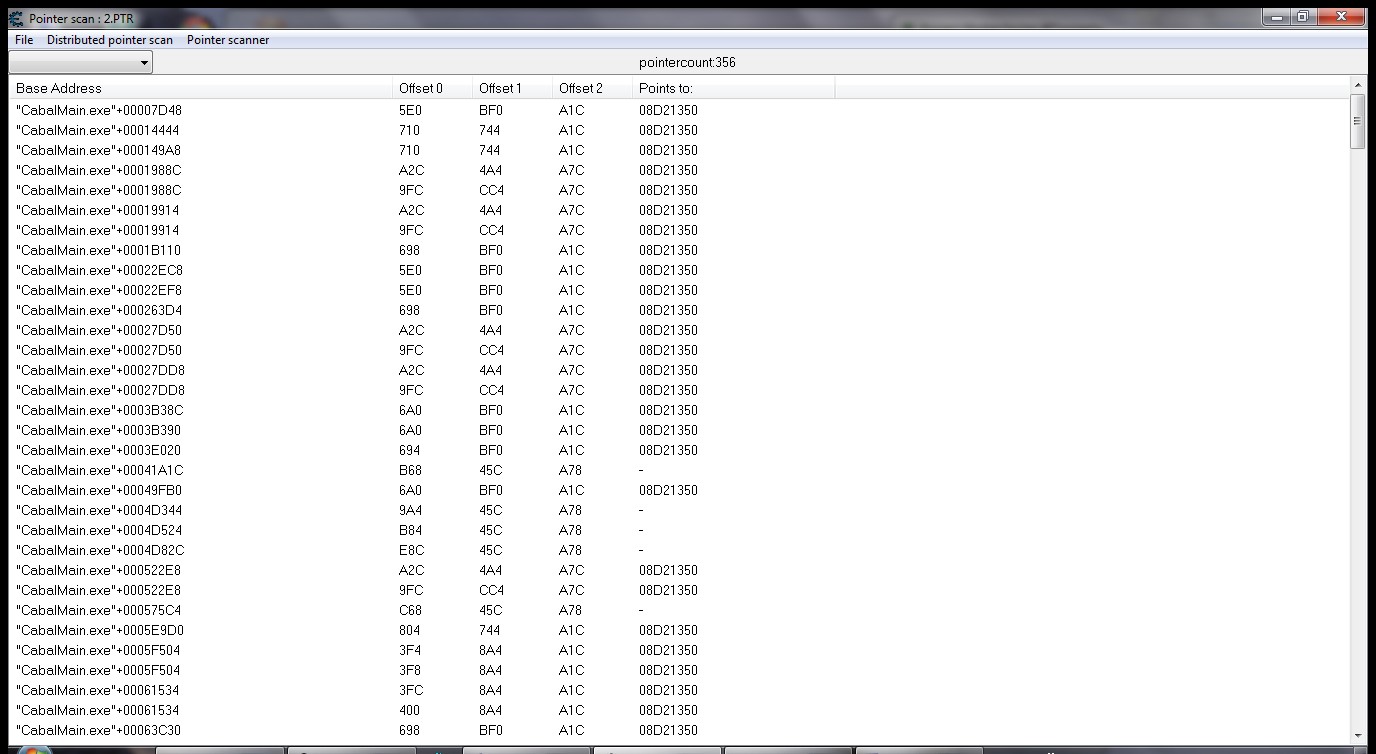Open the File menu

[x=24, y=40]
